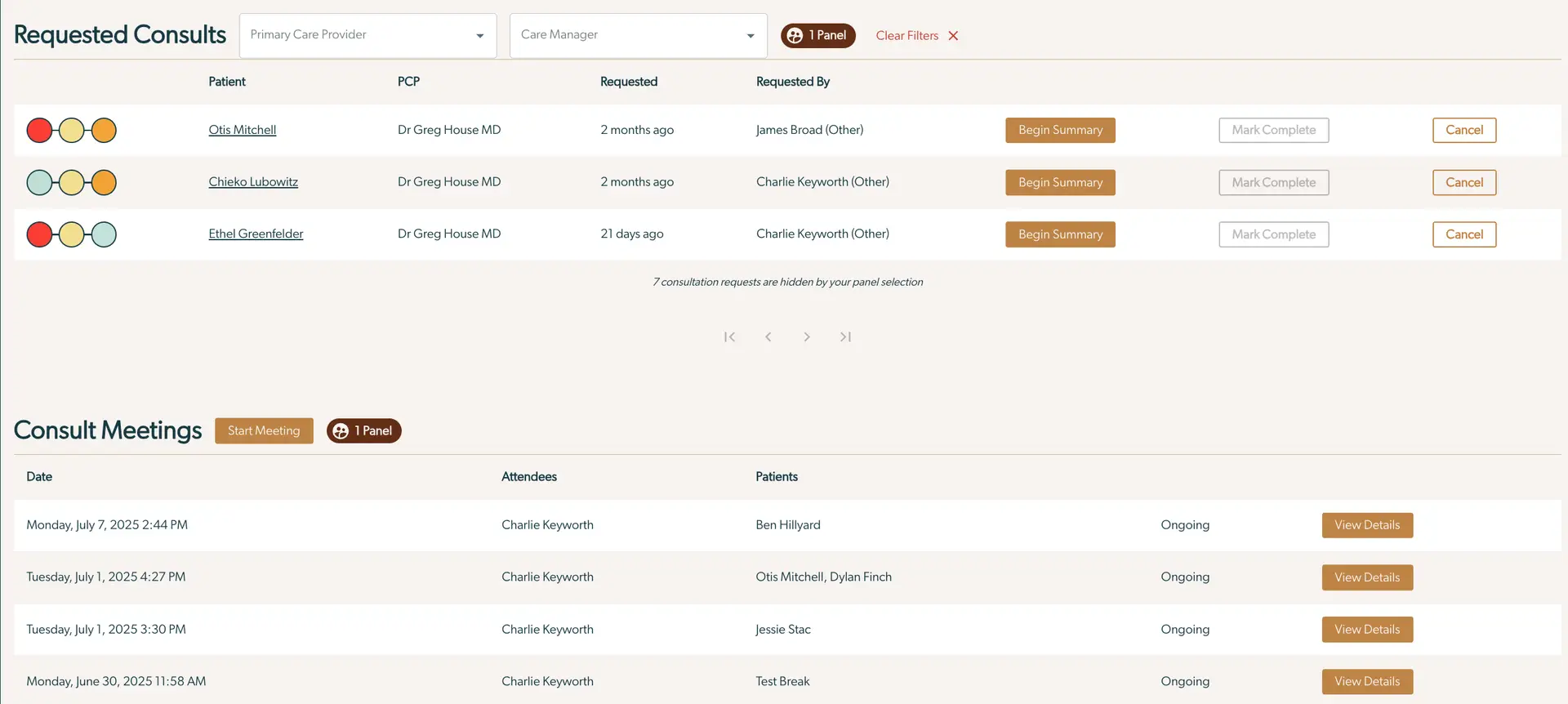Expand the Care Manager dropdown
This screenshot has width=1568, height=704.
pos(638,35)
